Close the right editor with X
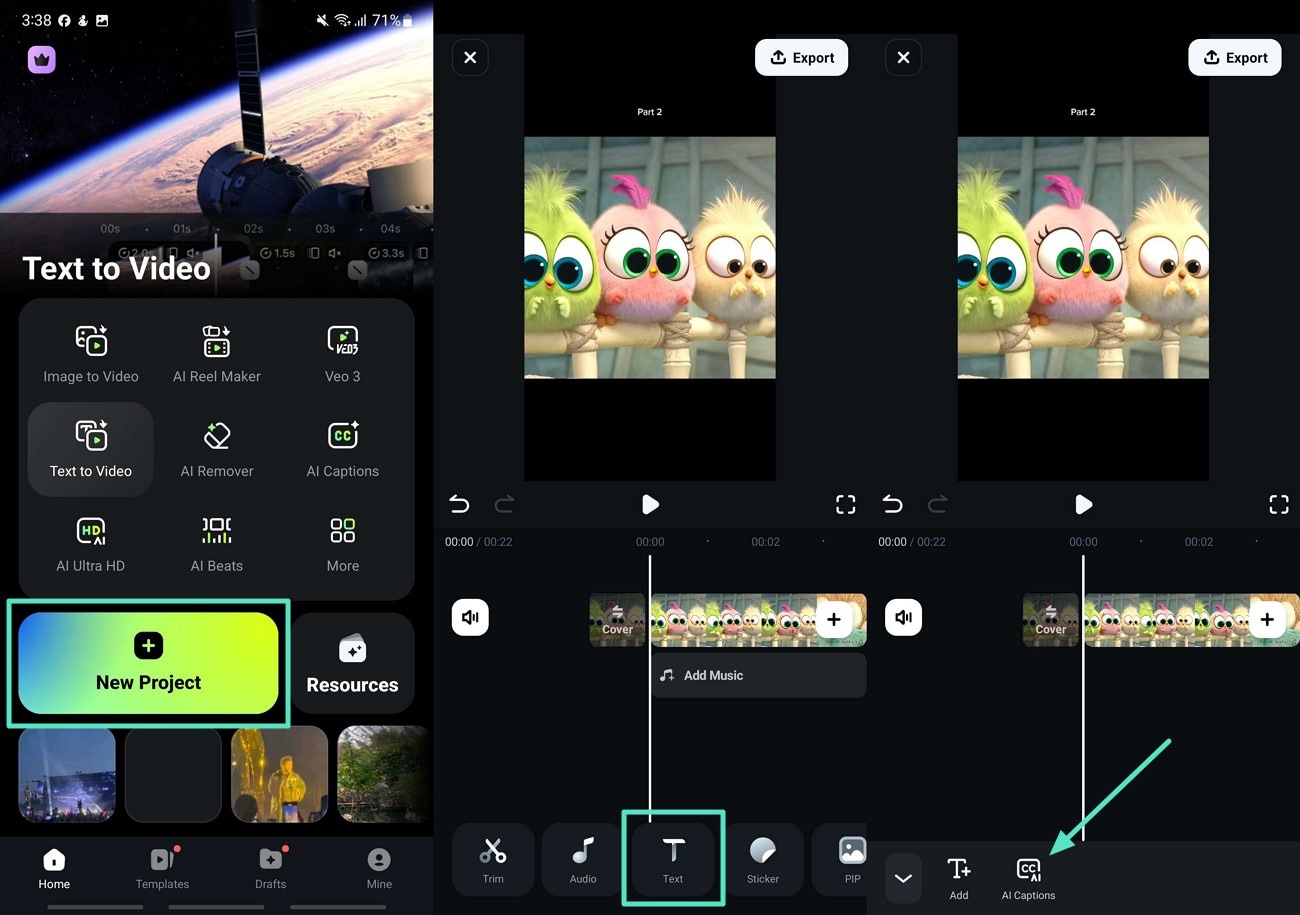1300x915 pixels. 903,58
